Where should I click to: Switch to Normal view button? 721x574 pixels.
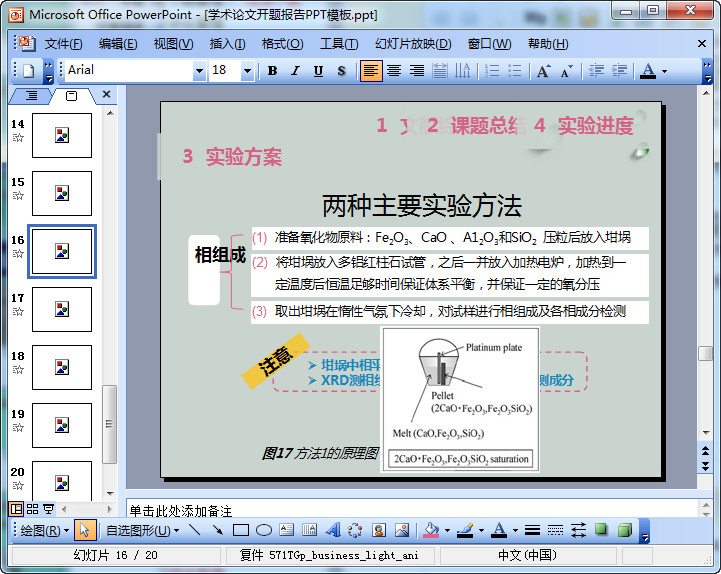pos(16,509)
